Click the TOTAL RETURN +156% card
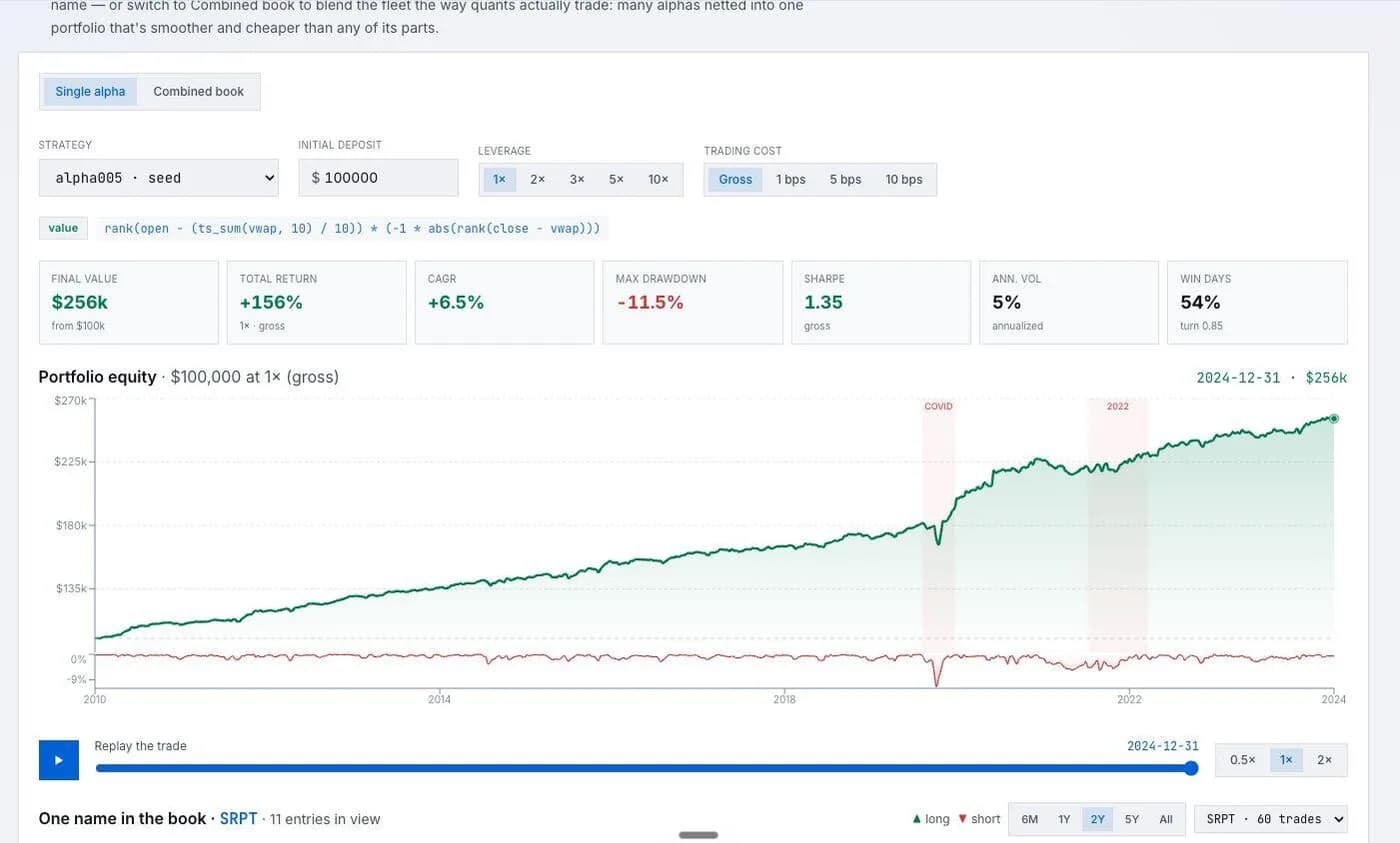This screenshot has height=843, width=1400. click(317, 302)
